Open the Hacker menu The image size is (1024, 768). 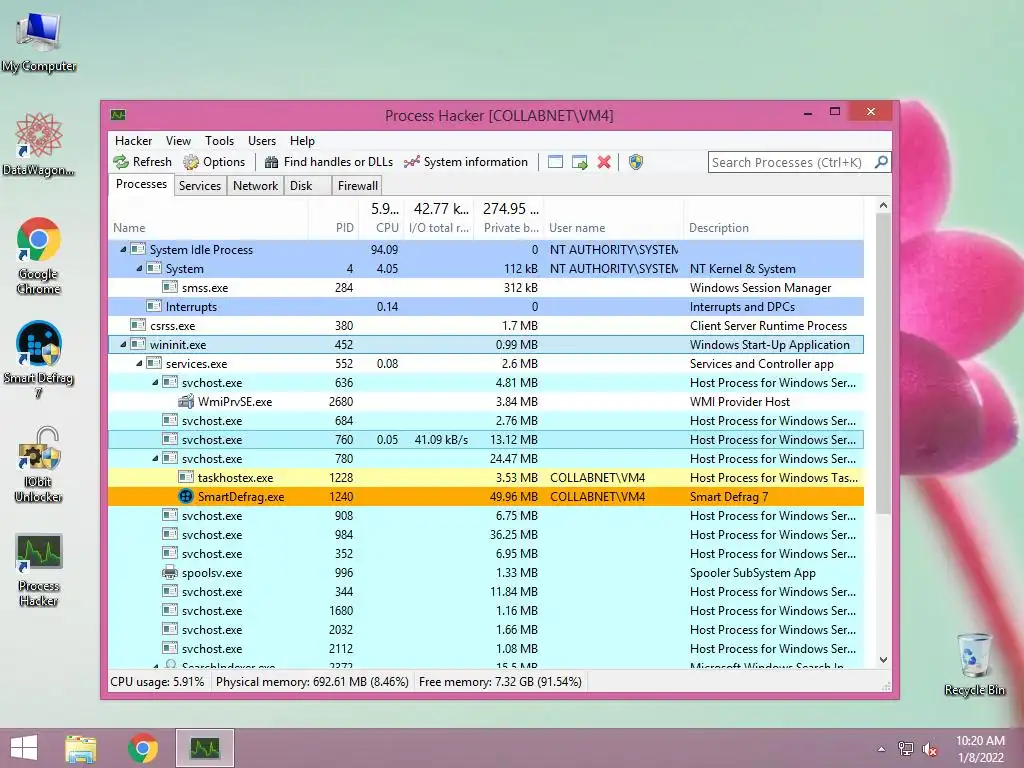point(133,140)
